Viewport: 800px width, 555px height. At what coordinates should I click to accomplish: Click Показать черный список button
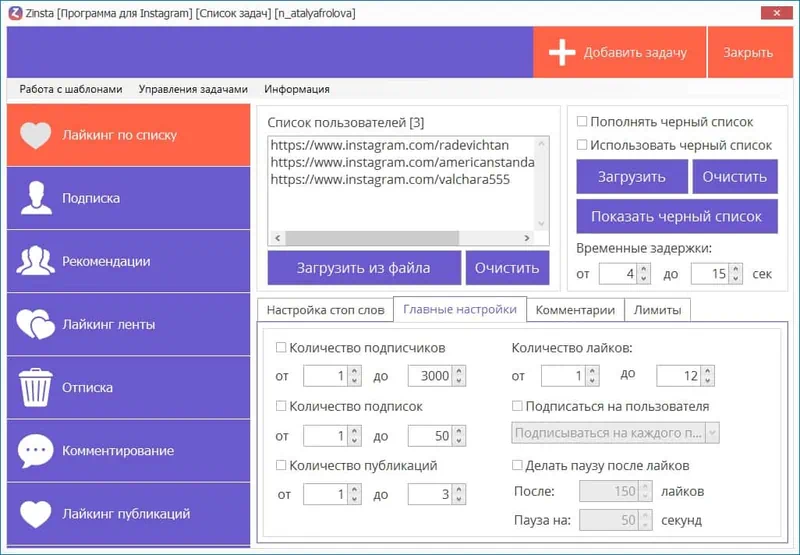677,216
